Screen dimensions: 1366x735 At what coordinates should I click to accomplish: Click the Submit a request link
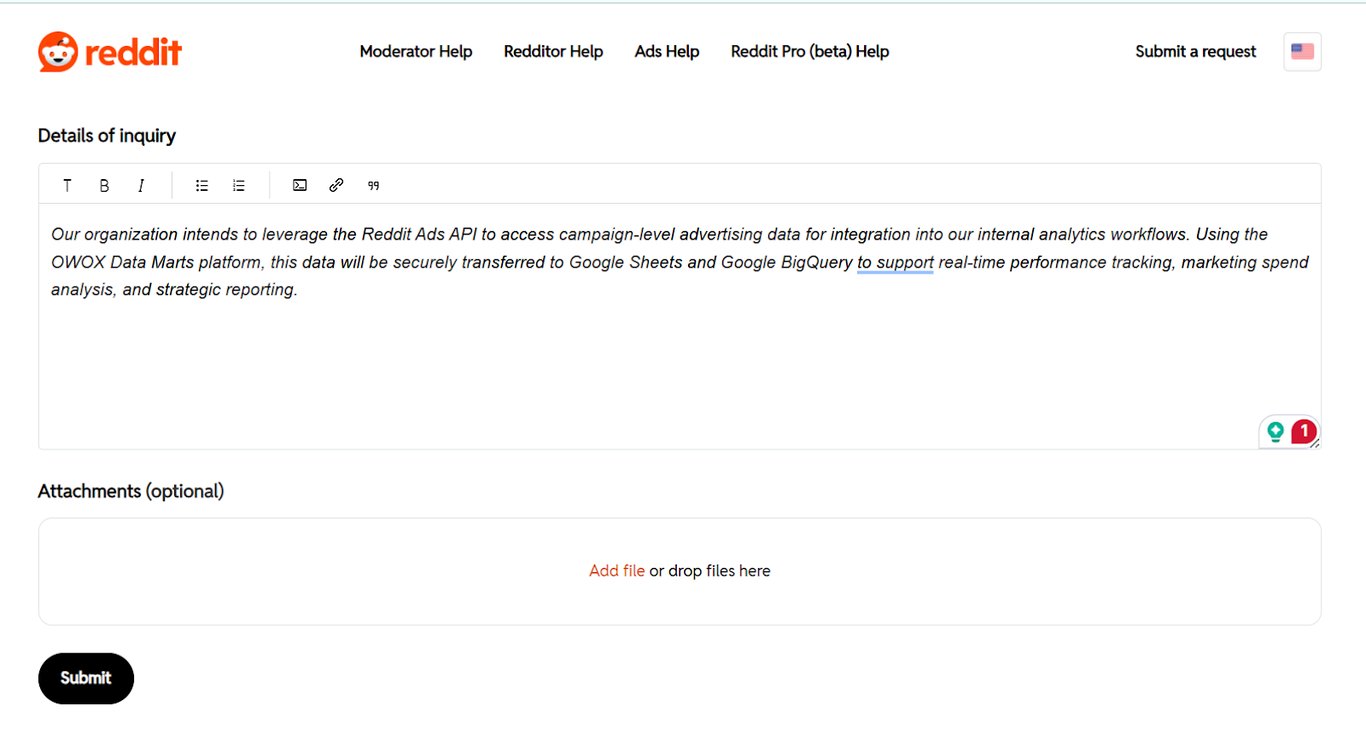1195,51
